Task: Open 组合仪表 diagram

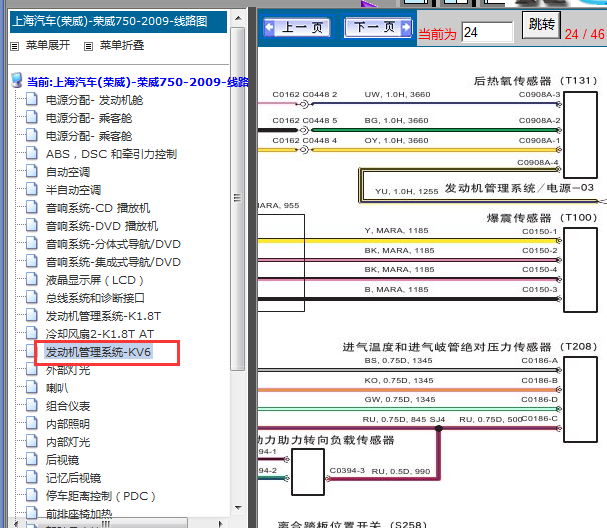Action: 68,406
